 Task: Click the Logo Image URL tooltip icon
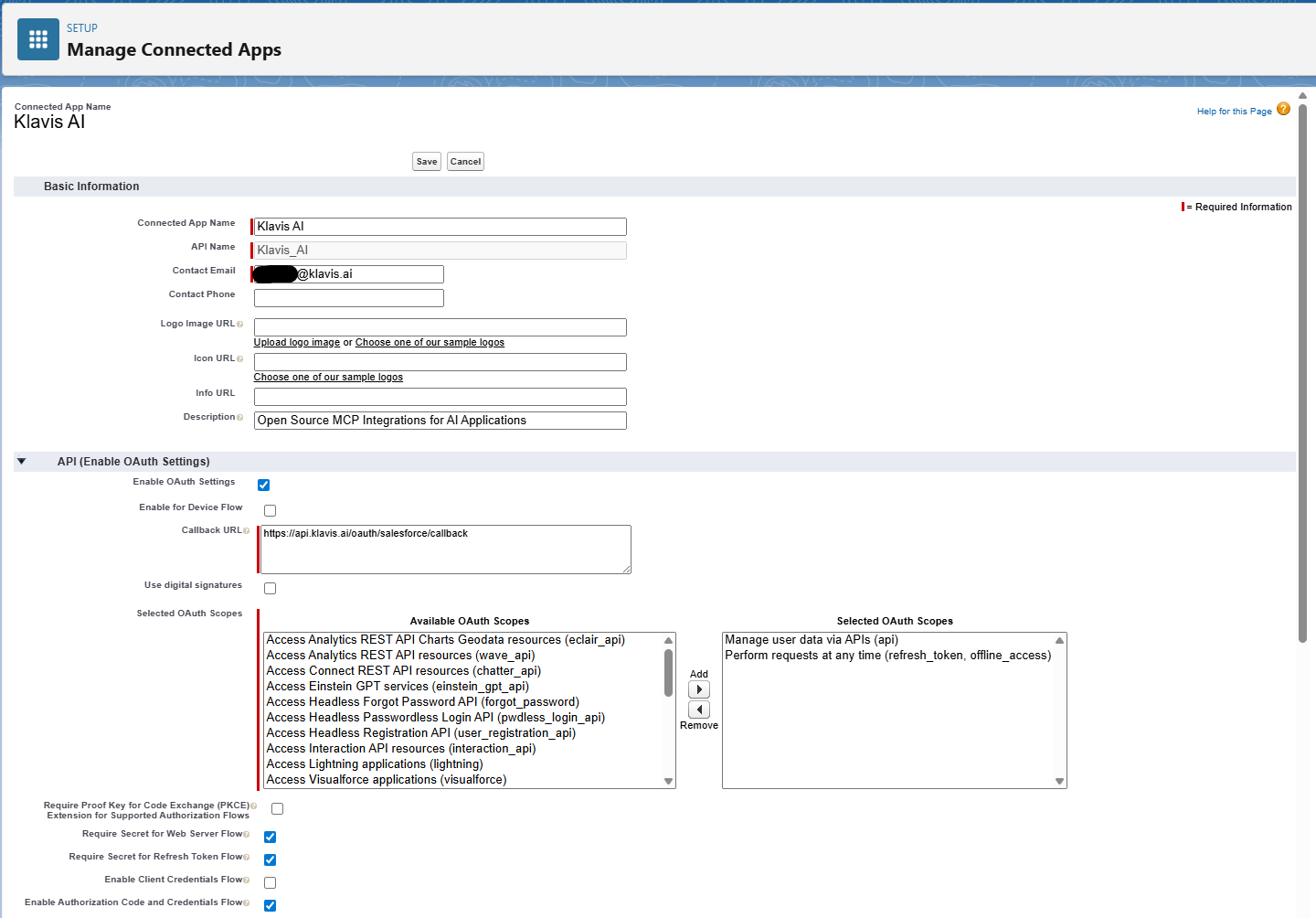[x=241, y=324]
